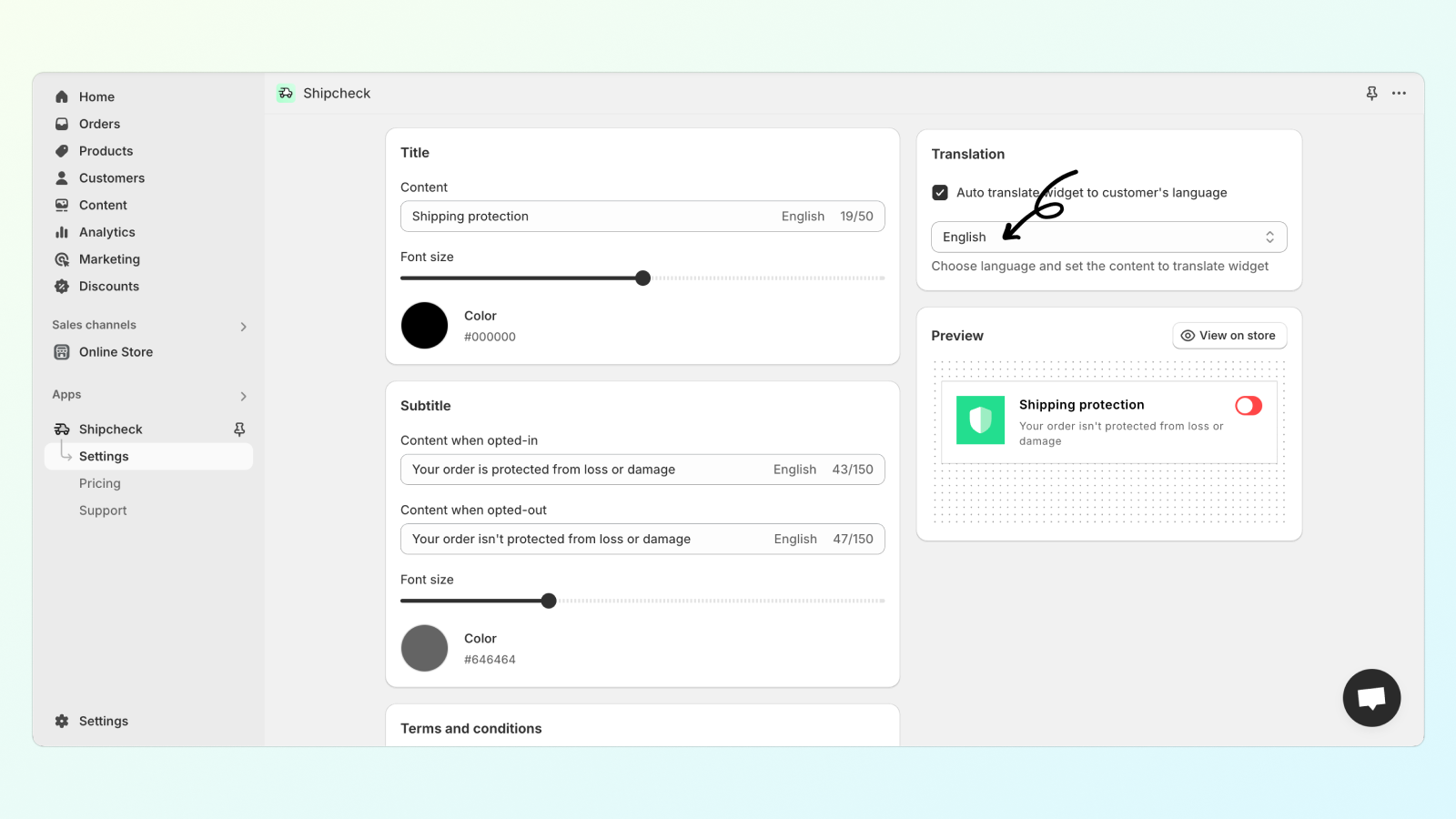Toggle the Shipping protection switch in preview
This screenshot has width=1456, height=819.
click(1249, 406)
